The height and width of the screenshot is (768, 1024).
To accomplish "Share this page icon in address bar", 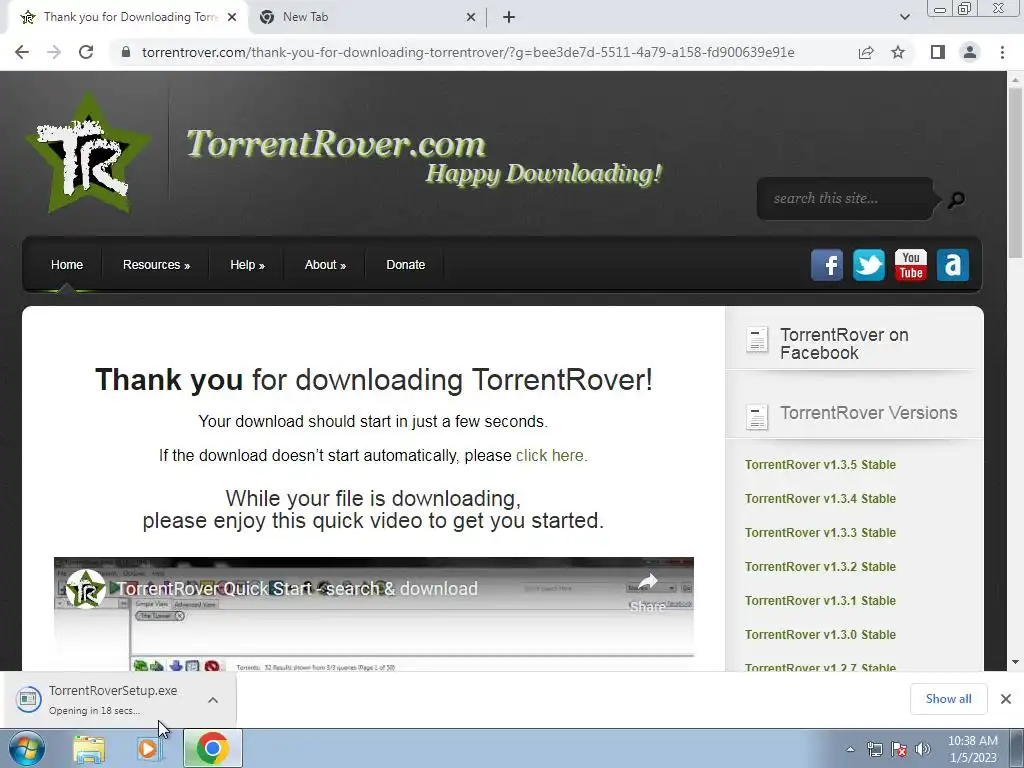I will point(866,52).
